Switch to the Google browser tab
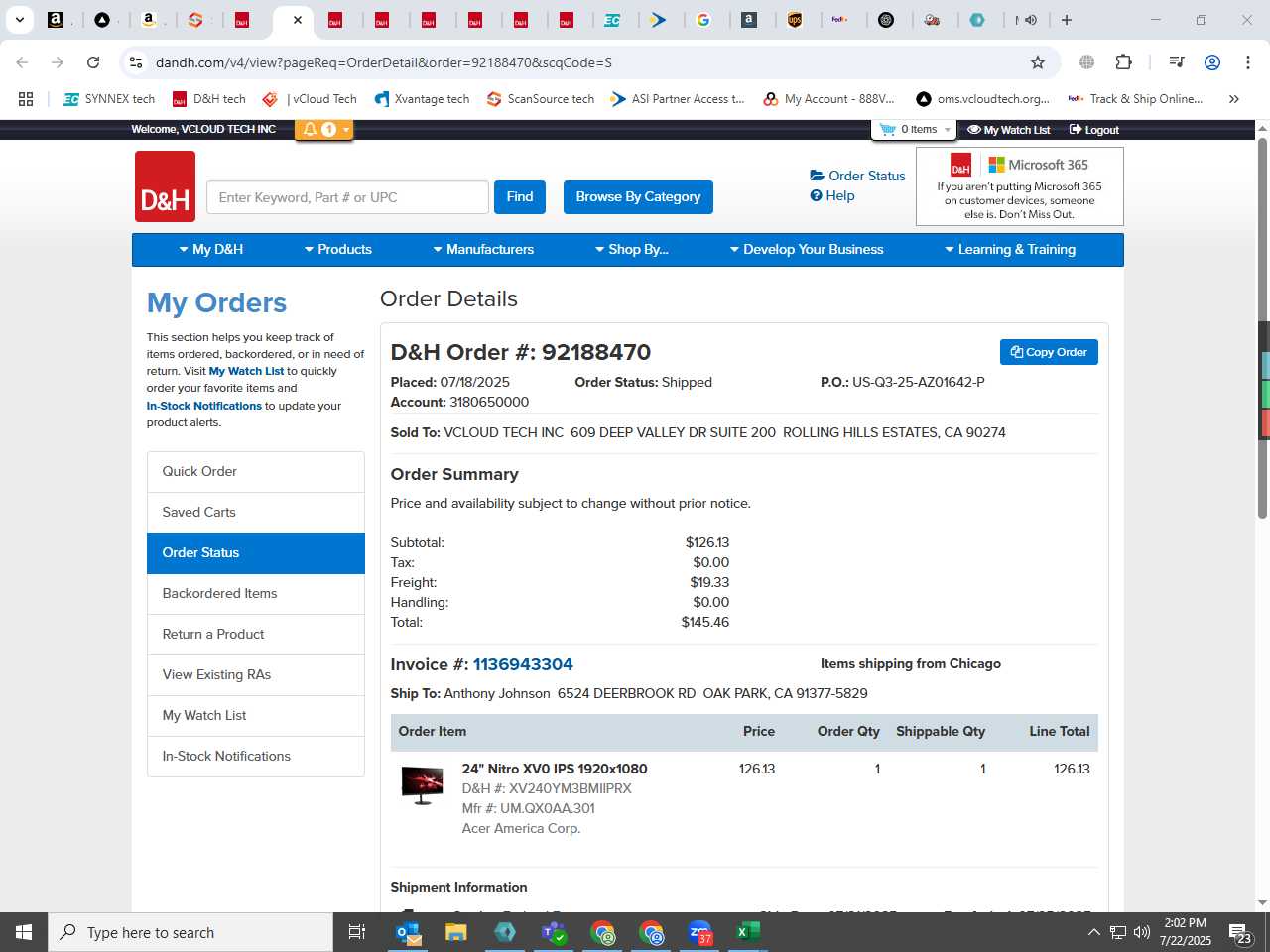Screen dimensions: 1270x952 (703, 20)
